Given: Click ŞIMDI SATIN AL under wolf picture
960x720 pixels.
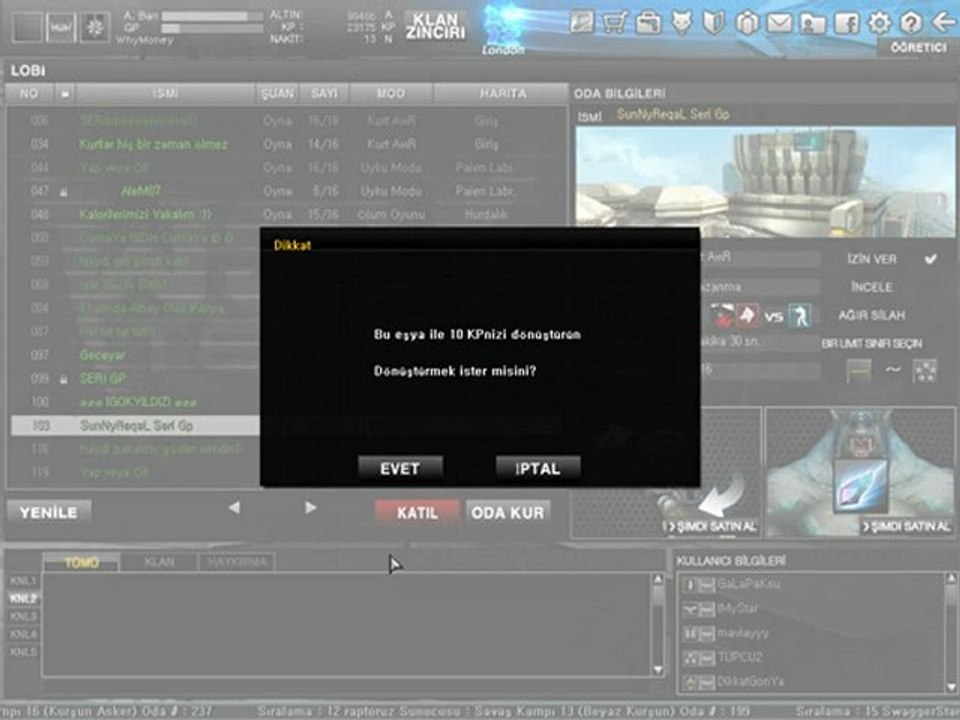Looking at the screenshot, I should click(906, 527).
